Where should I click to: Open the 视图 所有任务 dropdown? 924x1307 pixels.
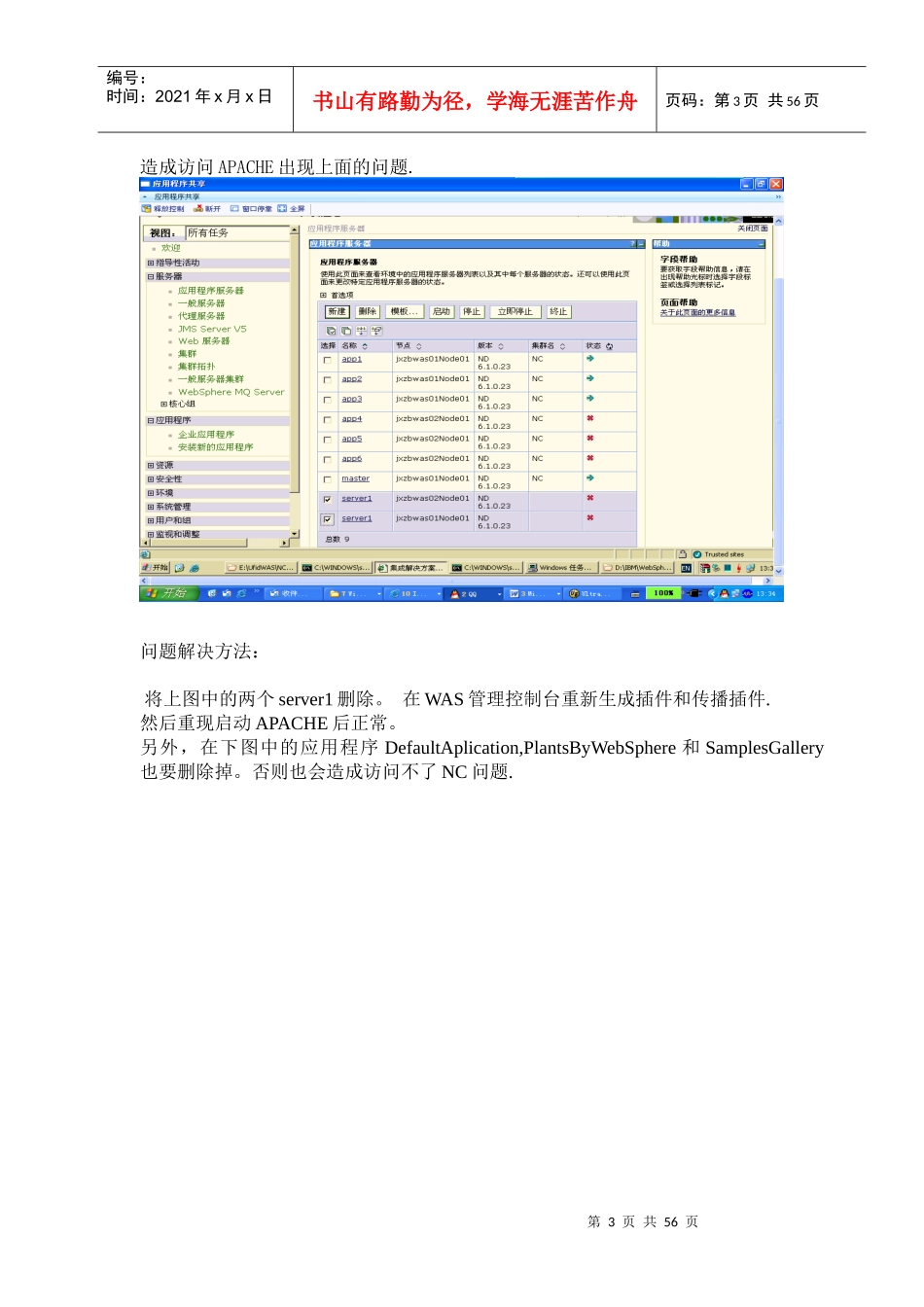(238, 232)
